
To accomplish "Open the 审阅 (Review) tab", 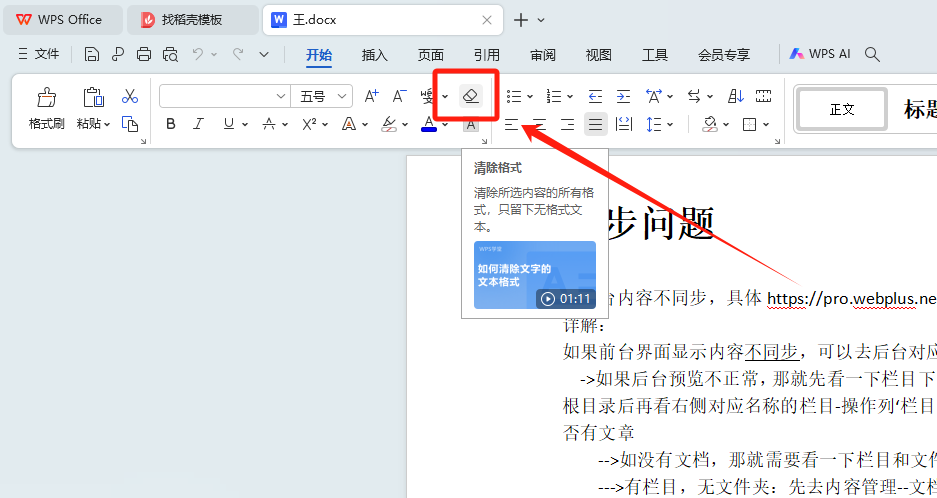I will click(543, 55).
